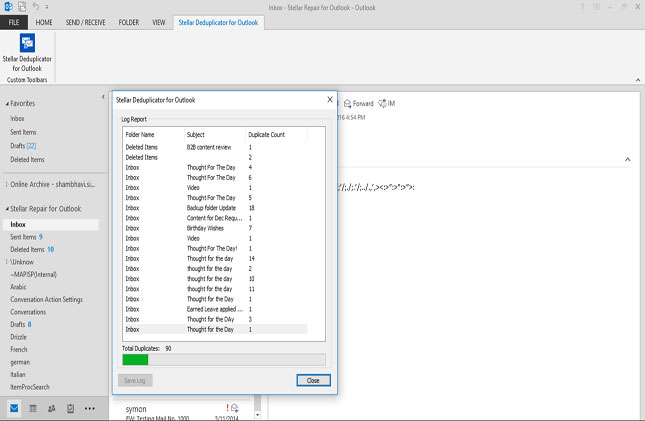
Task: Click the Stellar Deduplicator for Outlook ribbon icon
Action: coord(26,46)
